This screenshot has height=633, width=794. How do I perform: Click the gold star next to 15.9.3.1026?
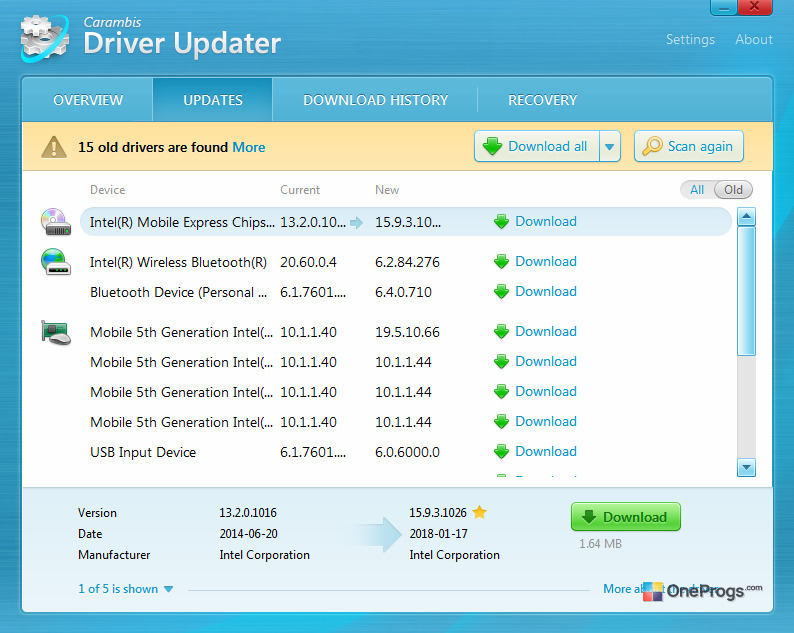(x=480, y=512)
